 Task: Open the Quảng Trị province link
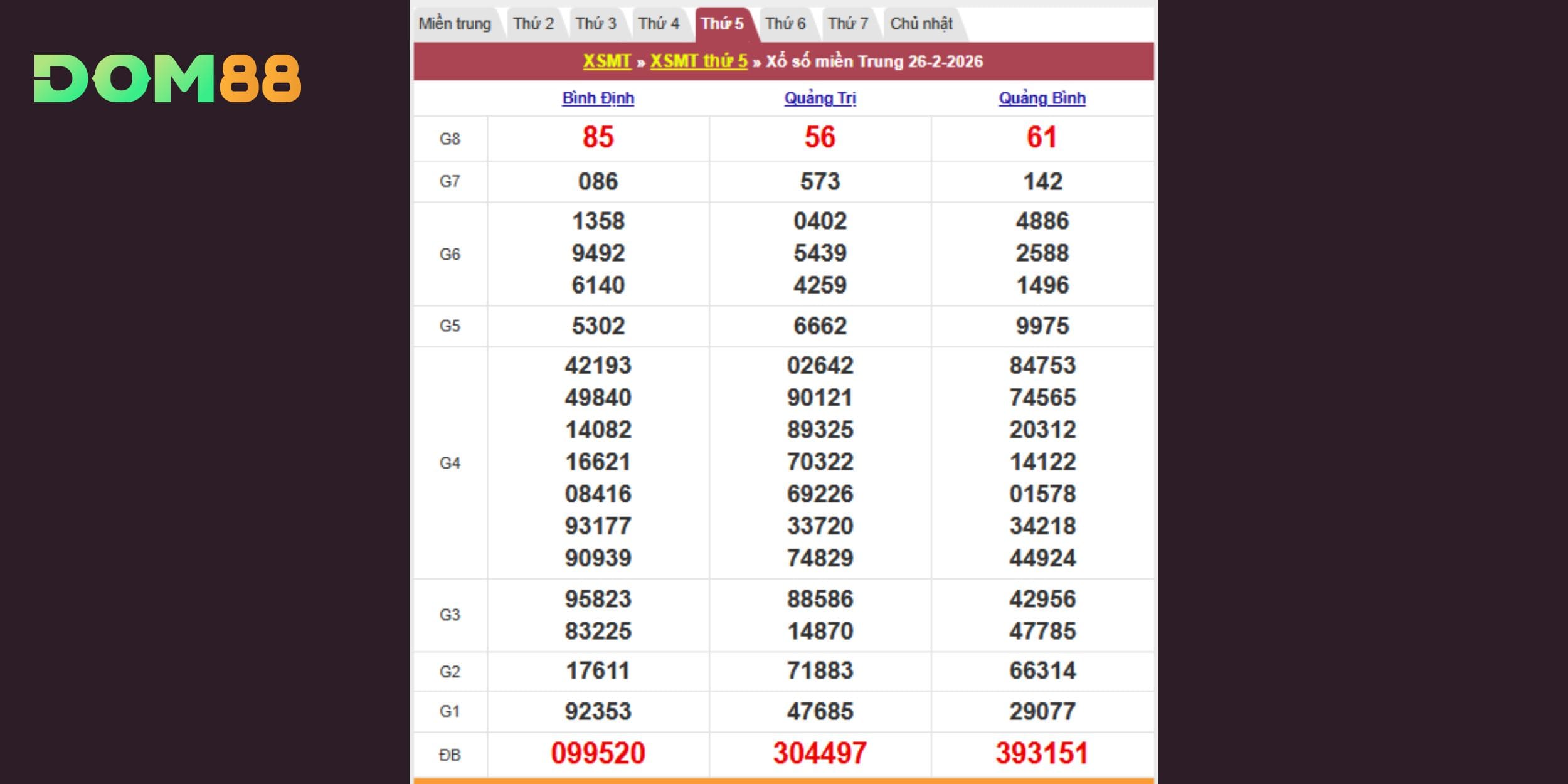(820, 98)
